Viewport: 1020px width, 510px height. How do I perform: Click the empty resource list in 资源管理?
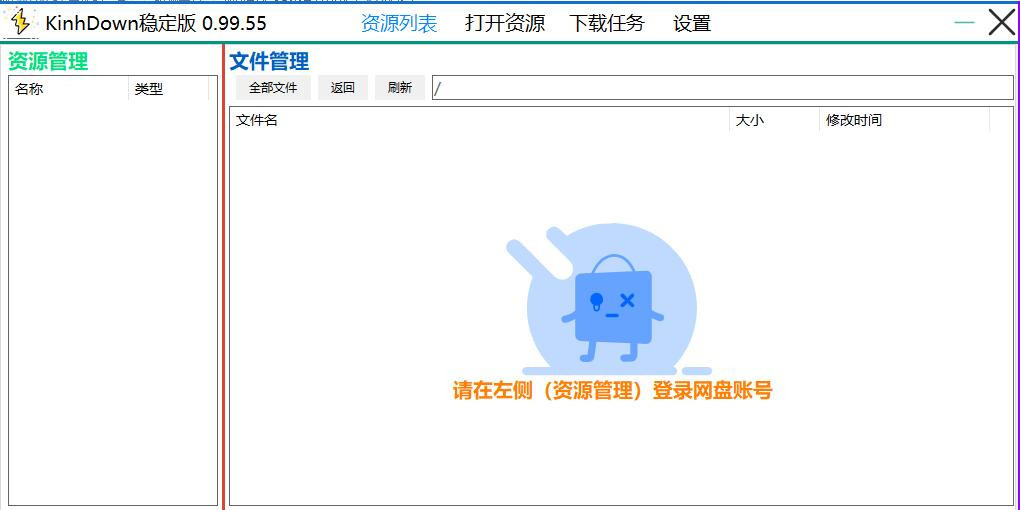pos(112,300)
